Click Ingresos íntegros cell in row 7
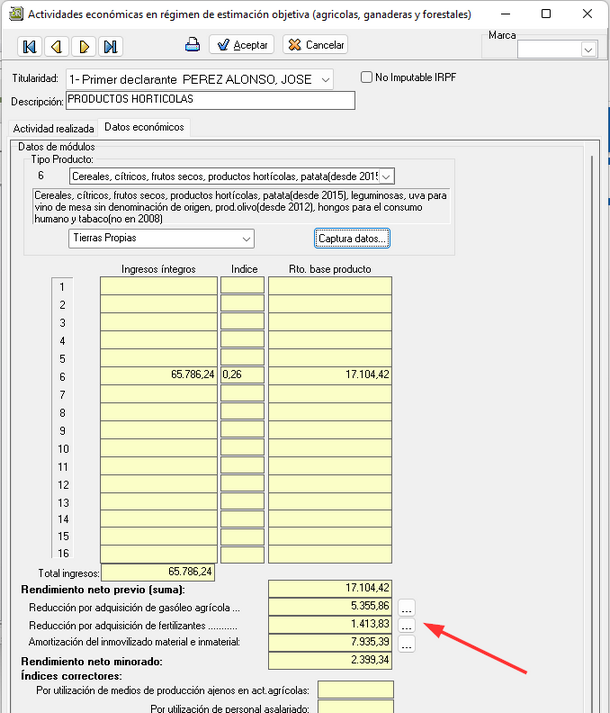Screen dimensions: 610x713 click(x=159, y=393)
